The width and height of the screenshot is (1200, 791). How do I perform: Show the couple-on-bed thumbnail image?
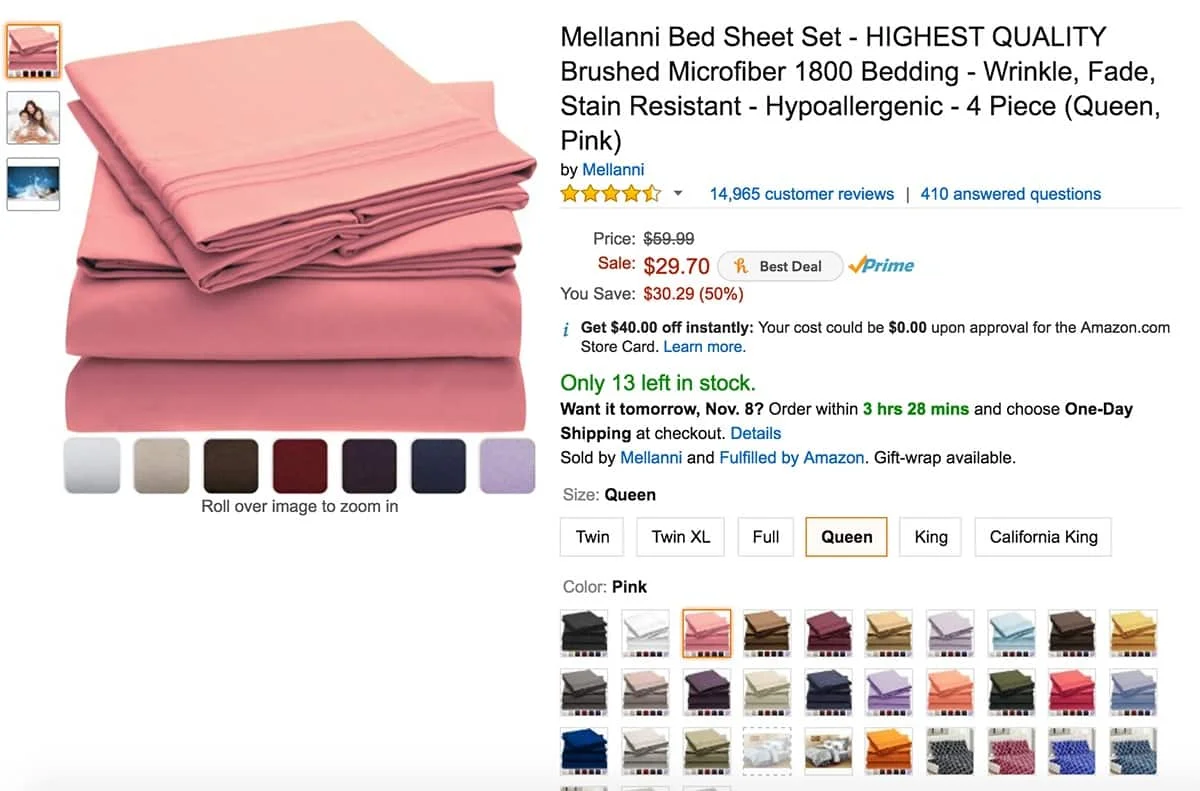(33, 118)
